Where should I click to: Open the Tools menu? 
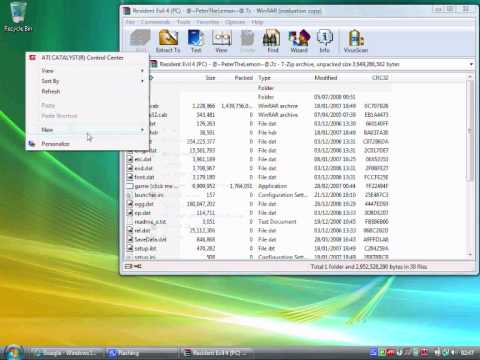[183, 22]
